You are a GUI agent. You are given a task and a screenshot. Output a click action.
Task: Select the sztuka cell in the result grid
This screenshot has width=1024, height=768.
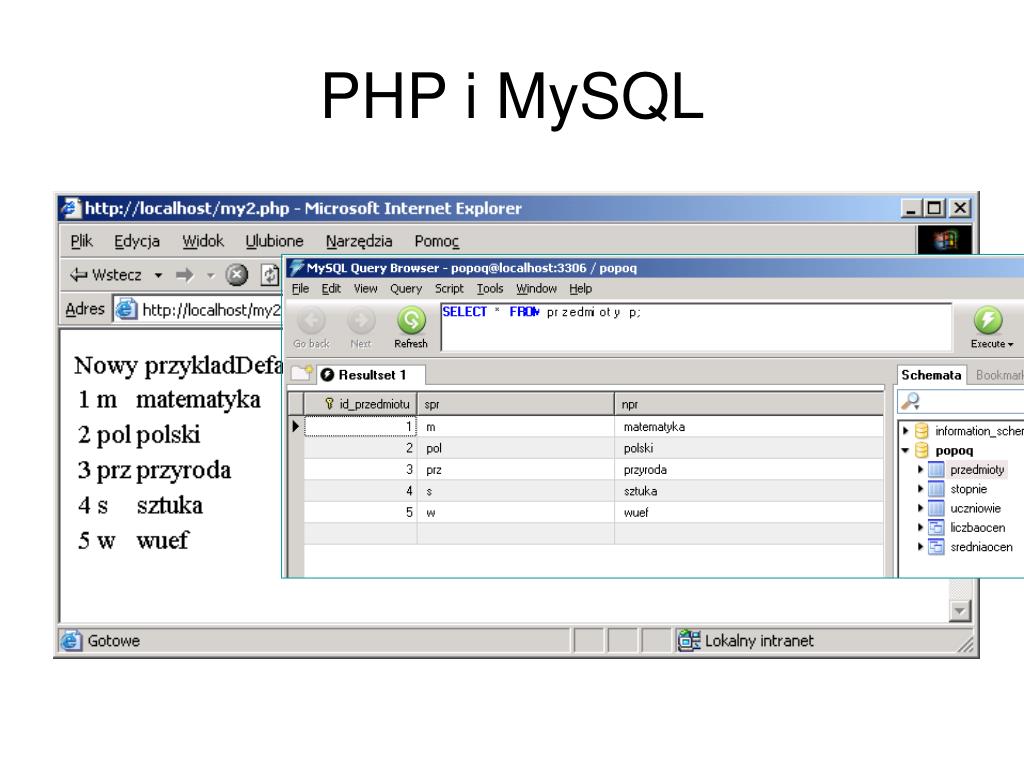coord(749,491)
